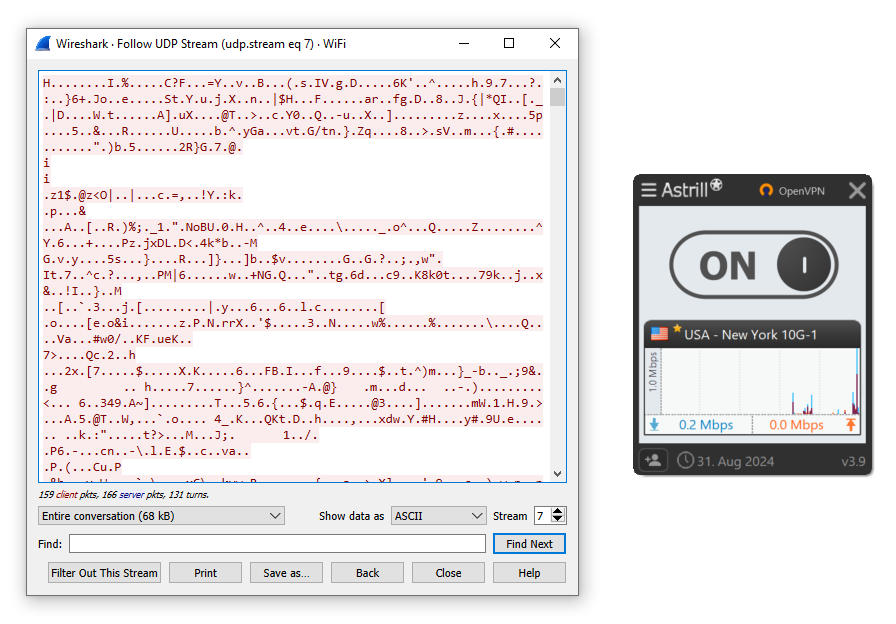This screenshot has height=624, width=896.
Task: Click the Wireshark shark fin title icon
Action: pos(43,43)
